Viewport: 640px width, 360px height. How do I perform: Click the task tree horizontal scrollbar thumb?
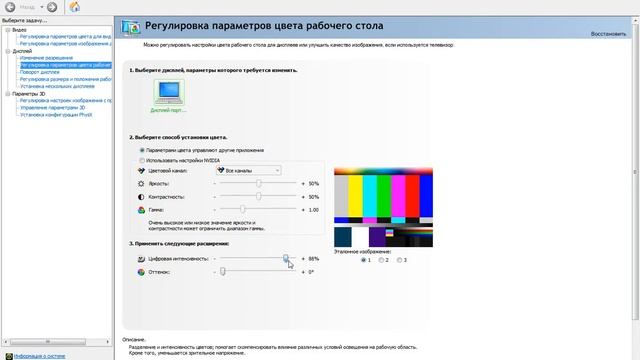[x=48, y=342]
